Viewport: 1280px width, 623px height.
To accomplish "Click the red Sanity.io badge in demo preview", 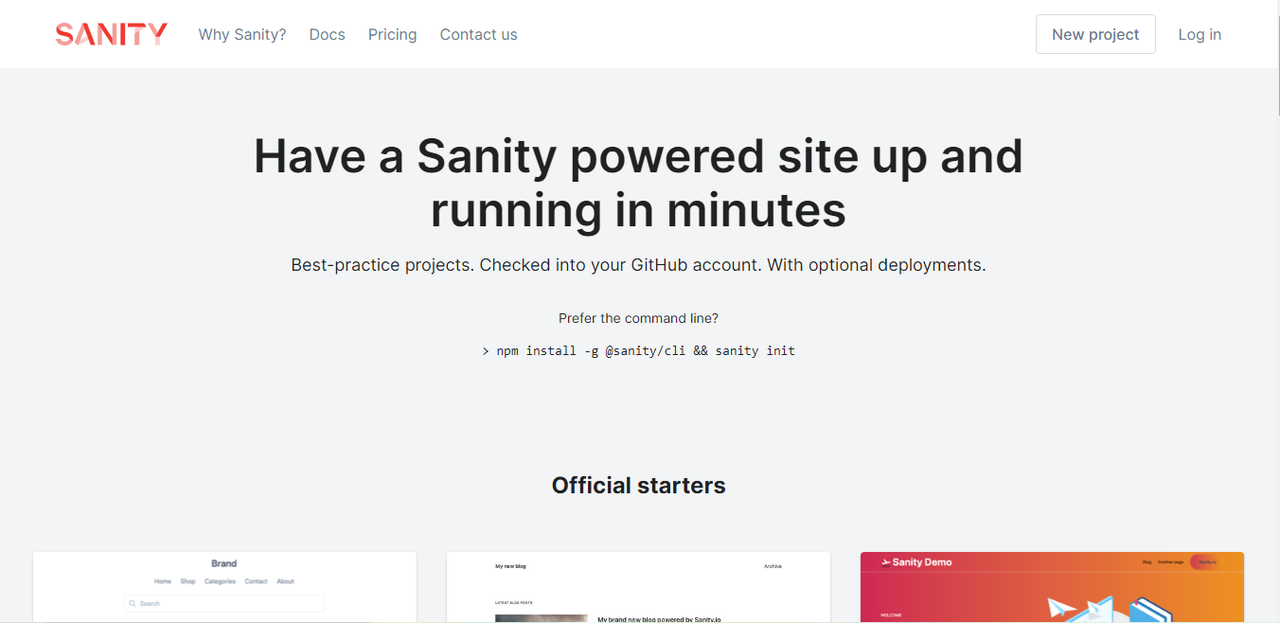I will (x=1208, y=563).
